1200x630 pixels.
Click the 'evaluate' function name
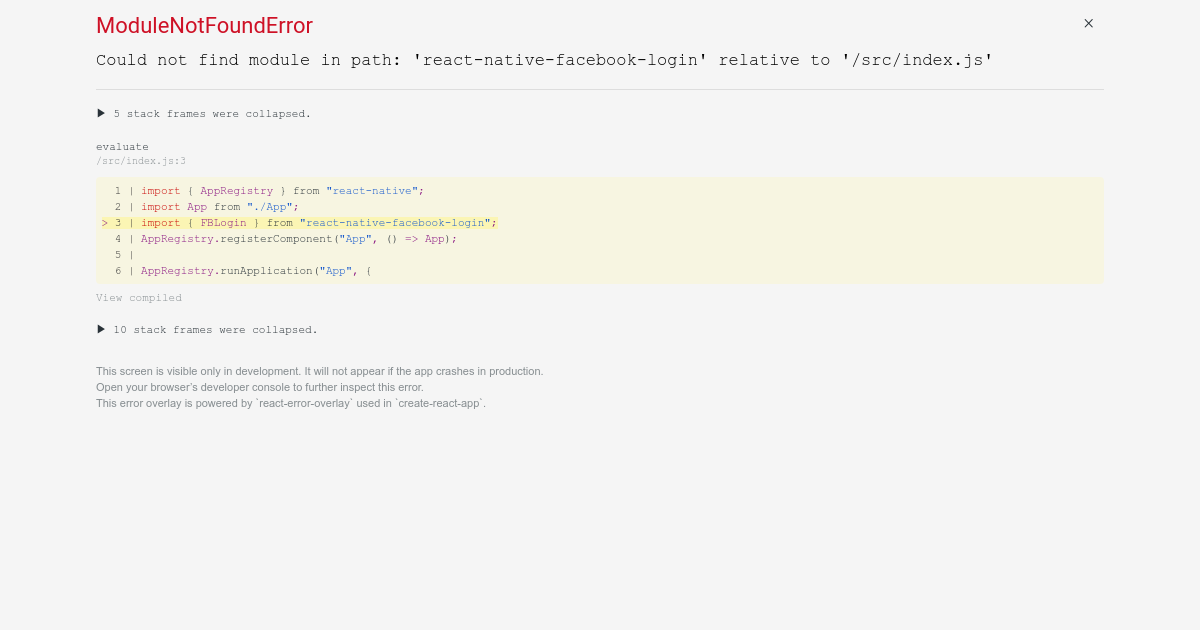(122, 147)
